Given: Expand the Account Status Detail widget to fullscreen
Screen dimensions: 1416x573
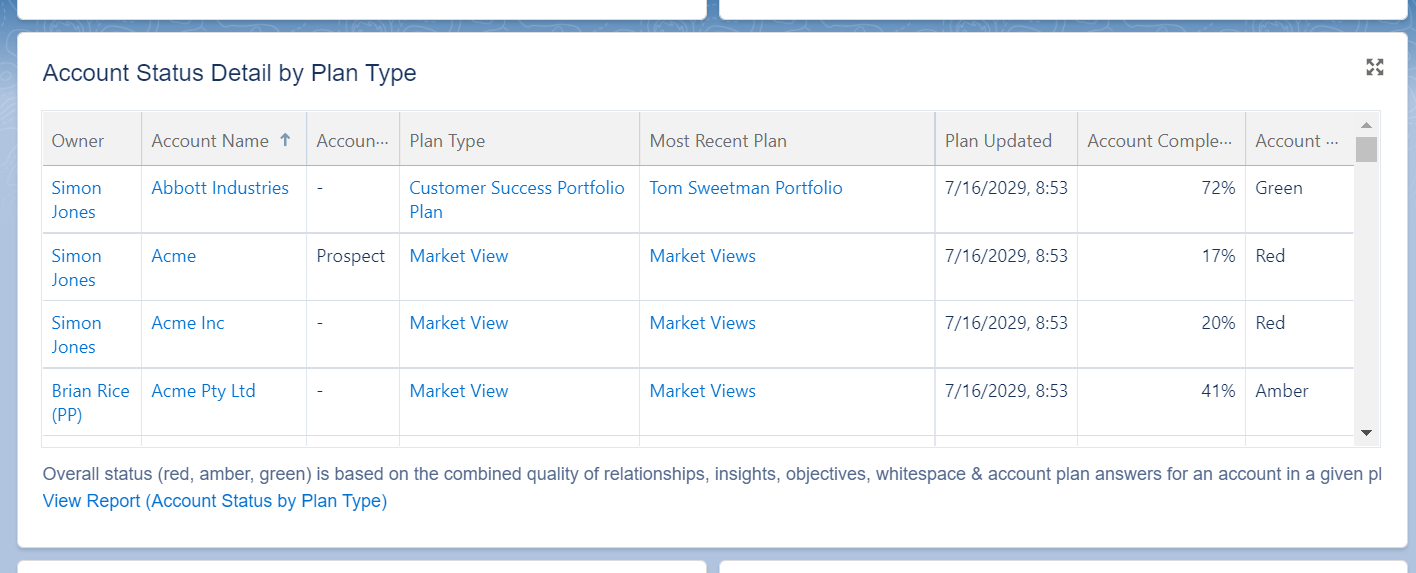Looking at the screenshot, I should coord(1375,67).
